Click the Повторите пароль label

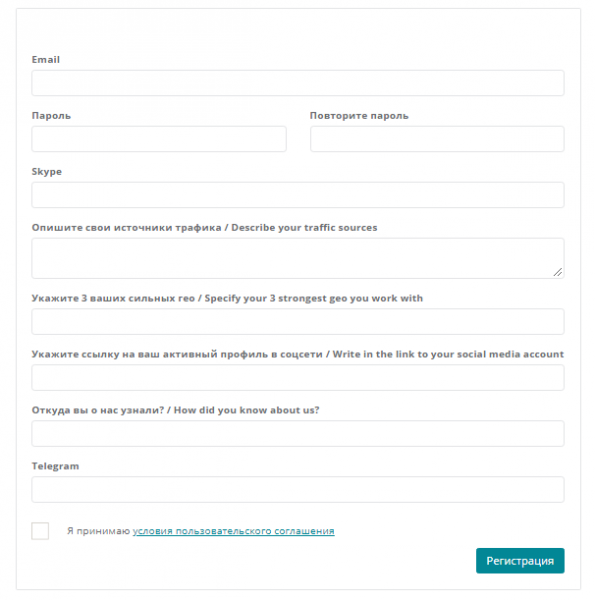click(x=359, y=116)
